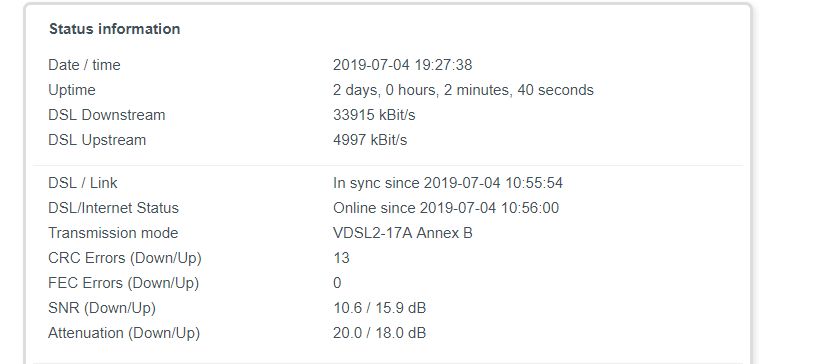Click the 4997 kBit/s upstream value
The height and width of the screenshot is (364, 824).
pos(370,140)
